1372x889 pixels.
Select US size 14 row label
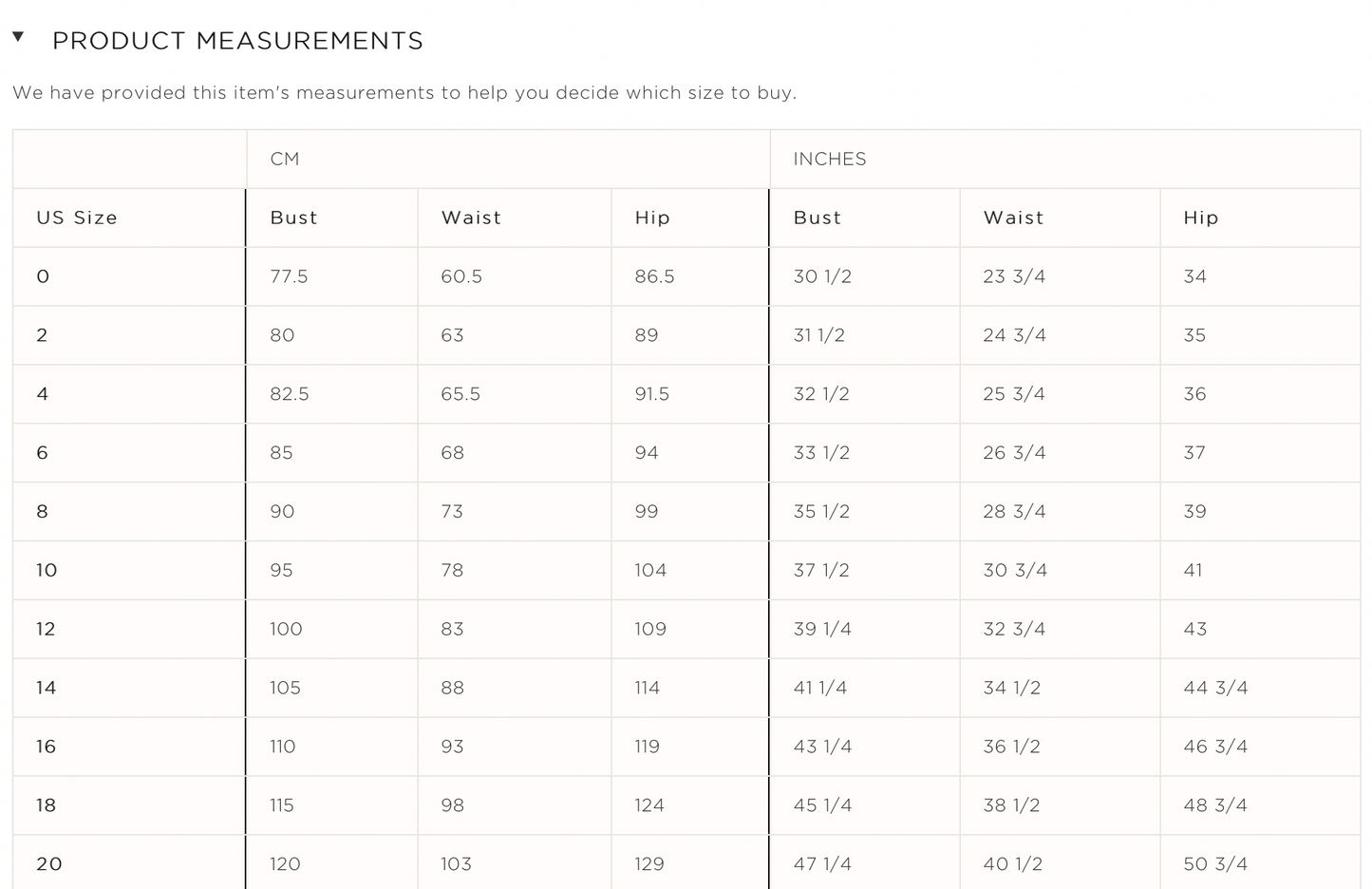[47, 688]
